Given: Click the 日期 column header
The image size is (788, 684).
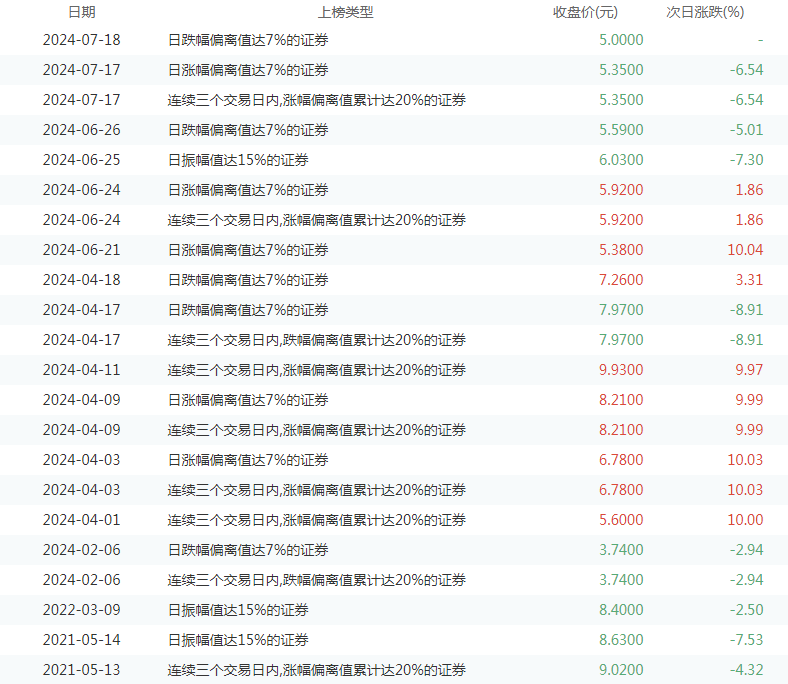Looking at the screenshot, I should click(81, 12).
